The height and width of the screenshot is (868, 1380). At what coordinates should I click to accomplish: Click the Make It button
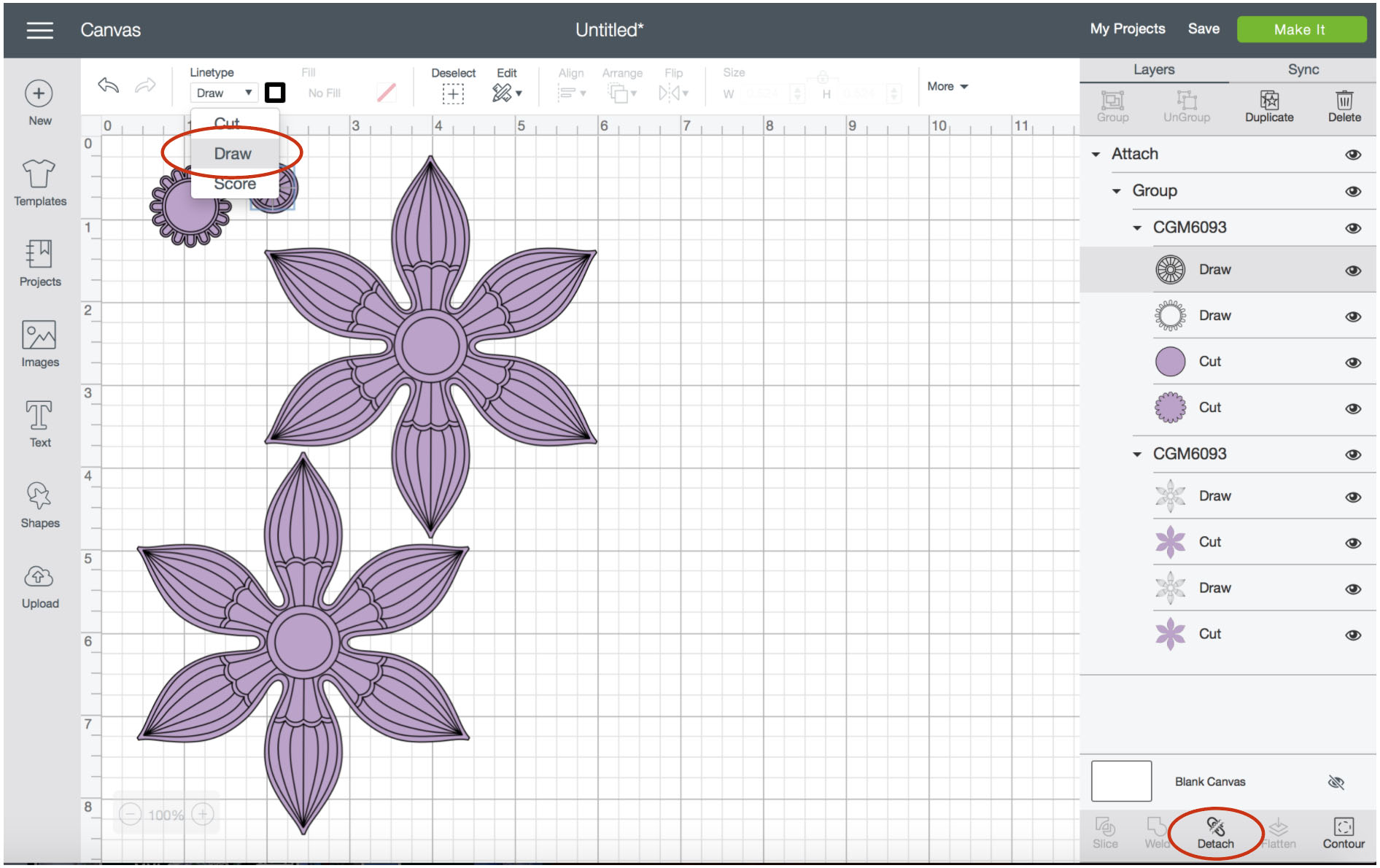coord(1301,30)
